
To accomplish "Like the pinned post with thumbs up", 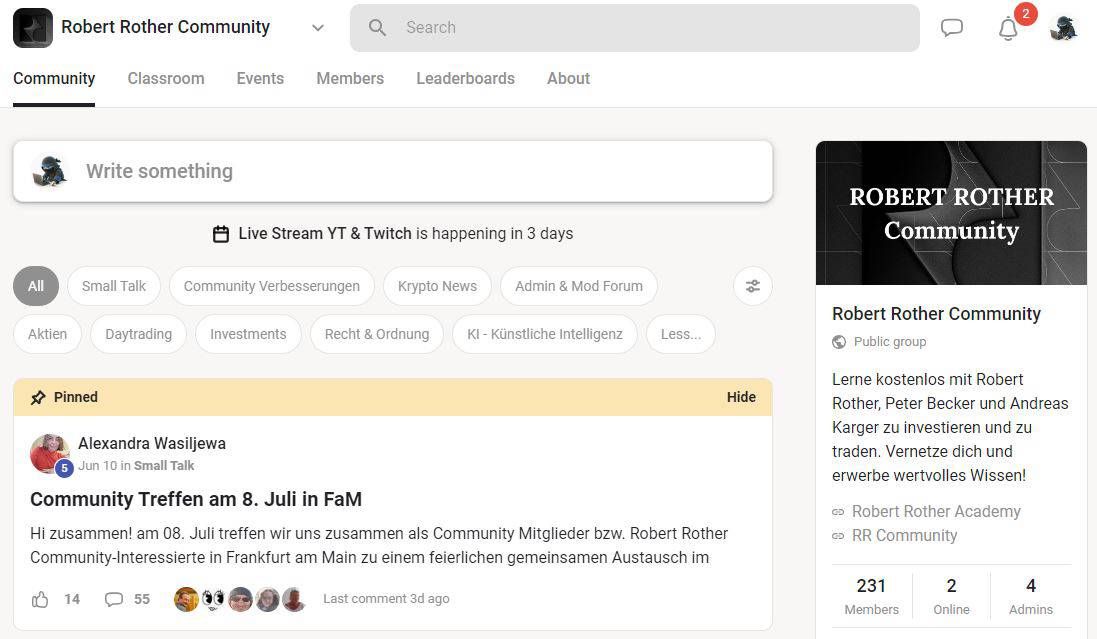I will click(x=40, y=598).
